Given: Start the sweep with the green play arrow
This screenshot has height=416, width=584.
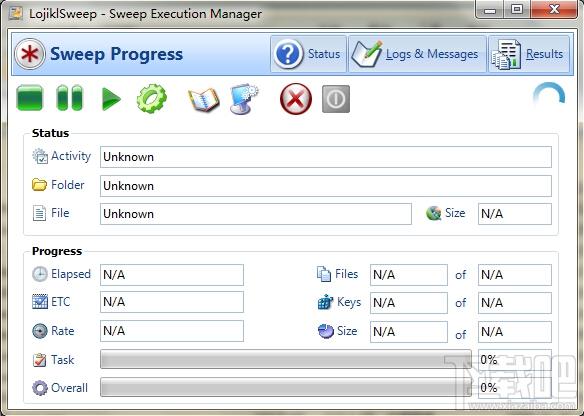Looking at the screenshot, I should (x=111, y=99).
